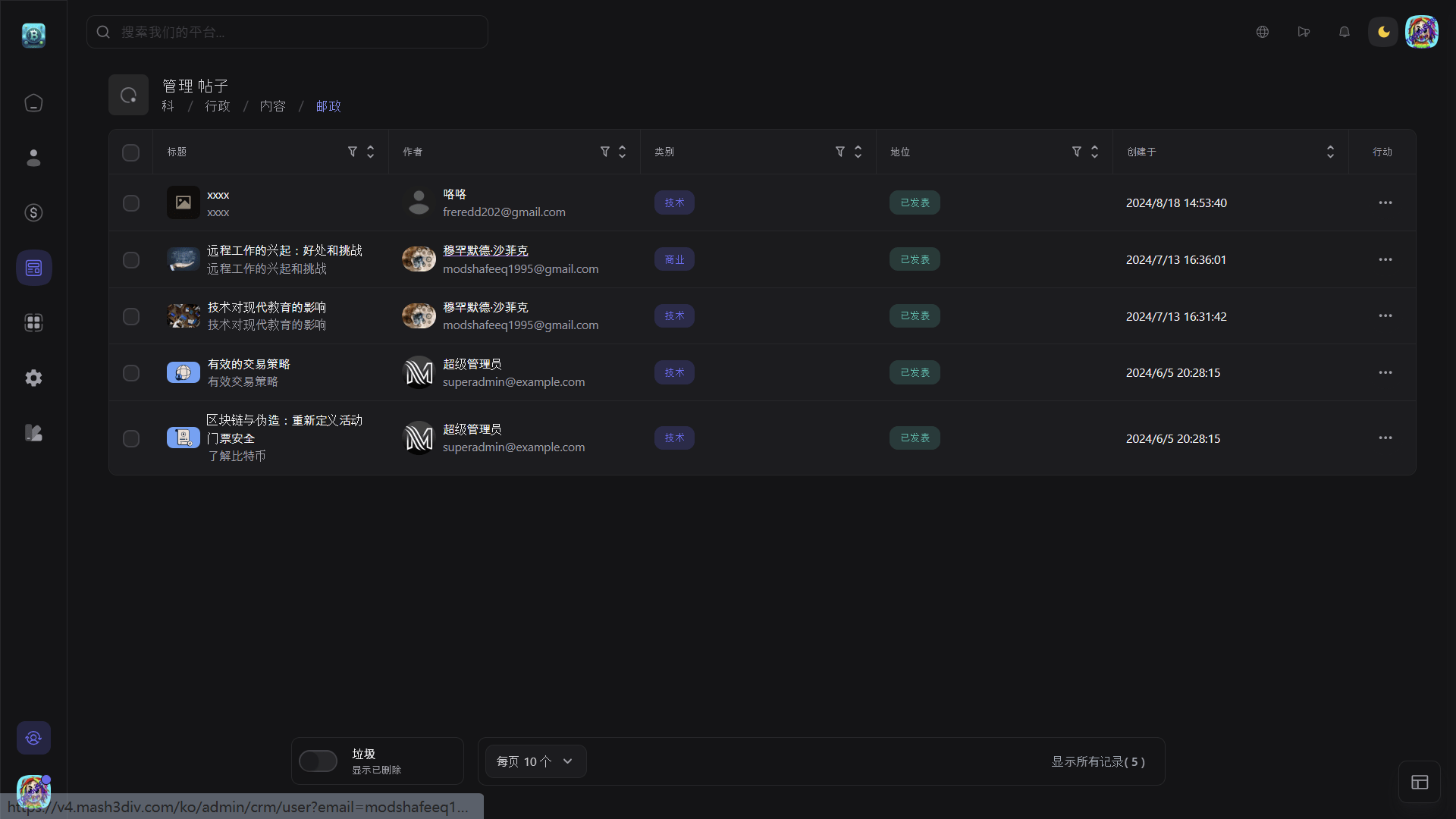This screenshot has height=819, width=1456.
Task: Open author link 穆罕默德·沙菲克 in second row
Action: pos(485,250)
